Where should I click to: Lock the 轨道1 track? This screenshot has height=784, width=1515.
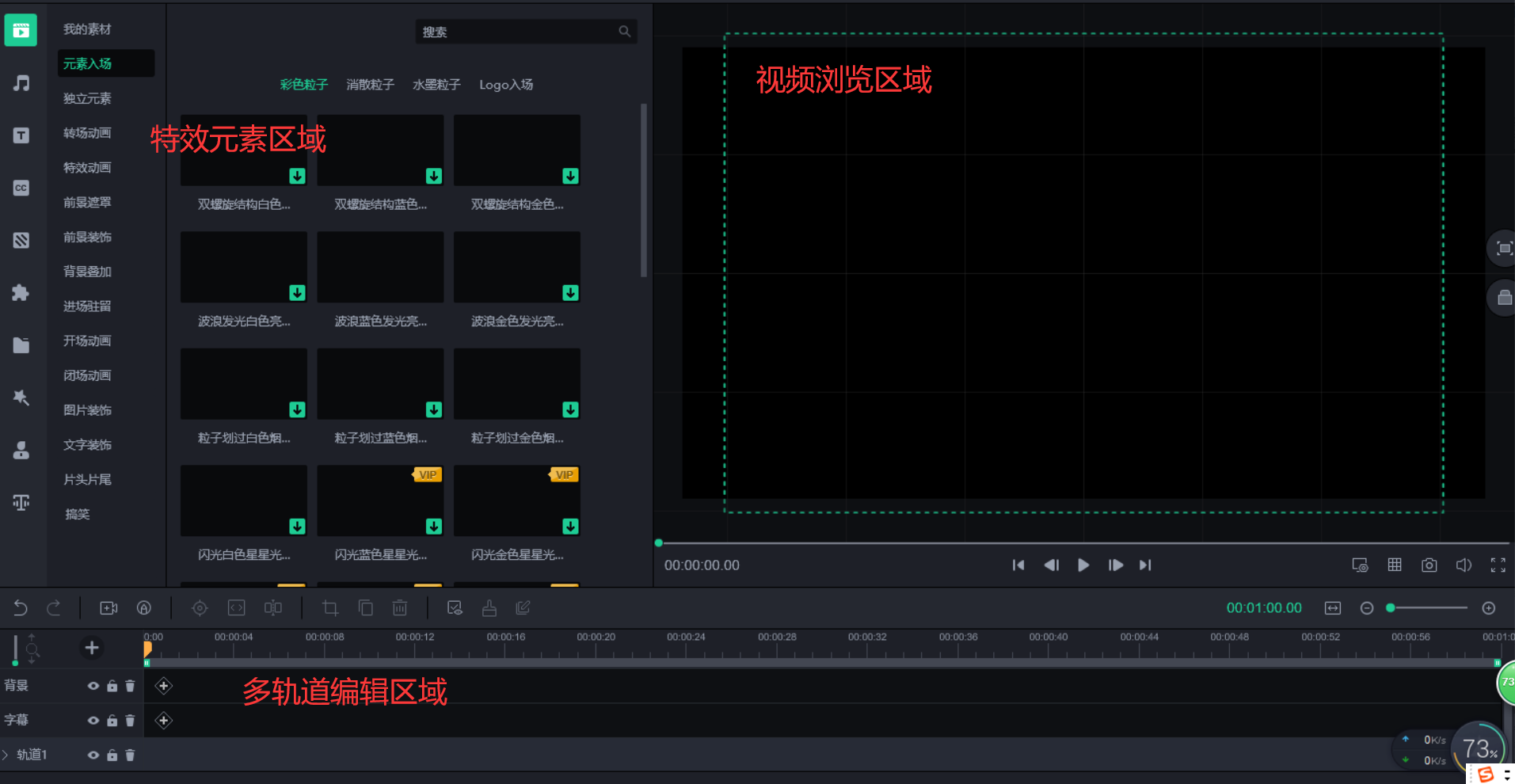(x=112, y=755)
